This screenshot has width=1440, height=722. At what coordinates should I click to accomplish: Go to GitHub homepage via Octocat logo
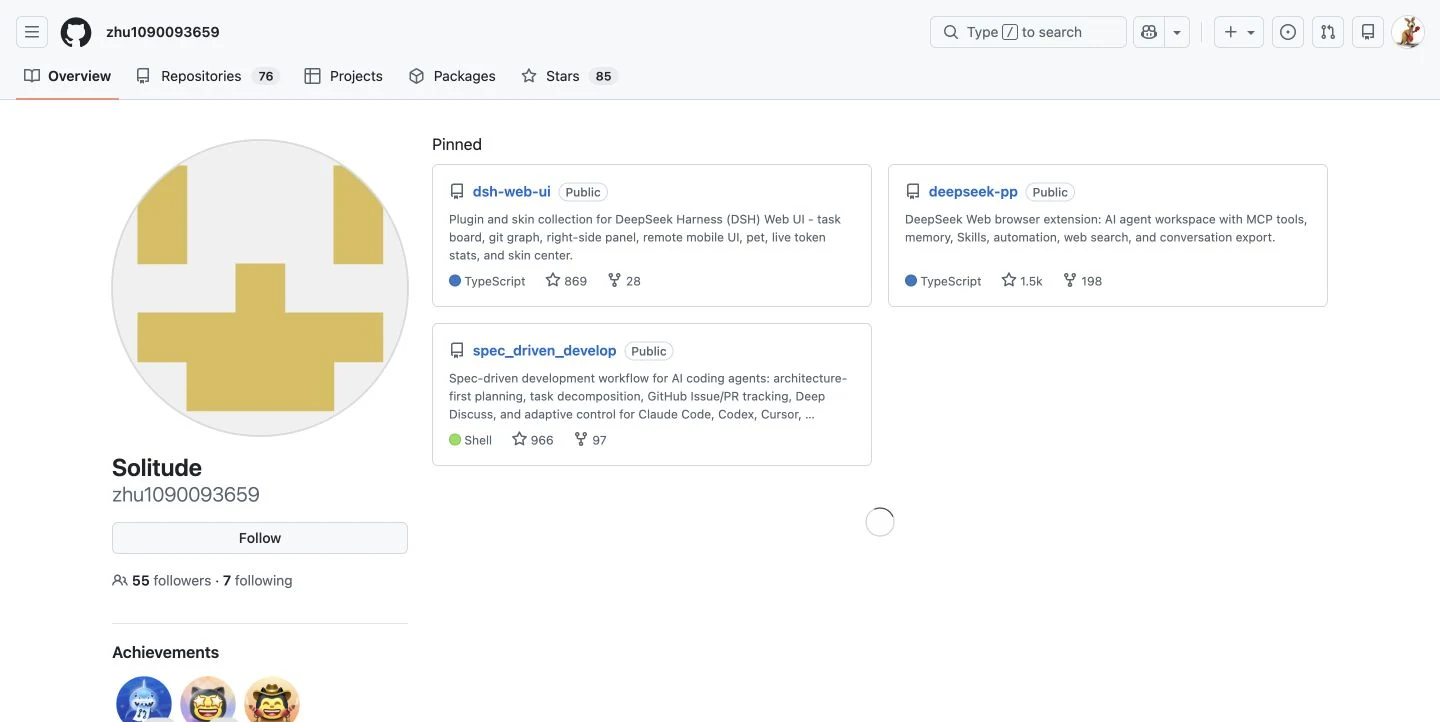[76, 32]
